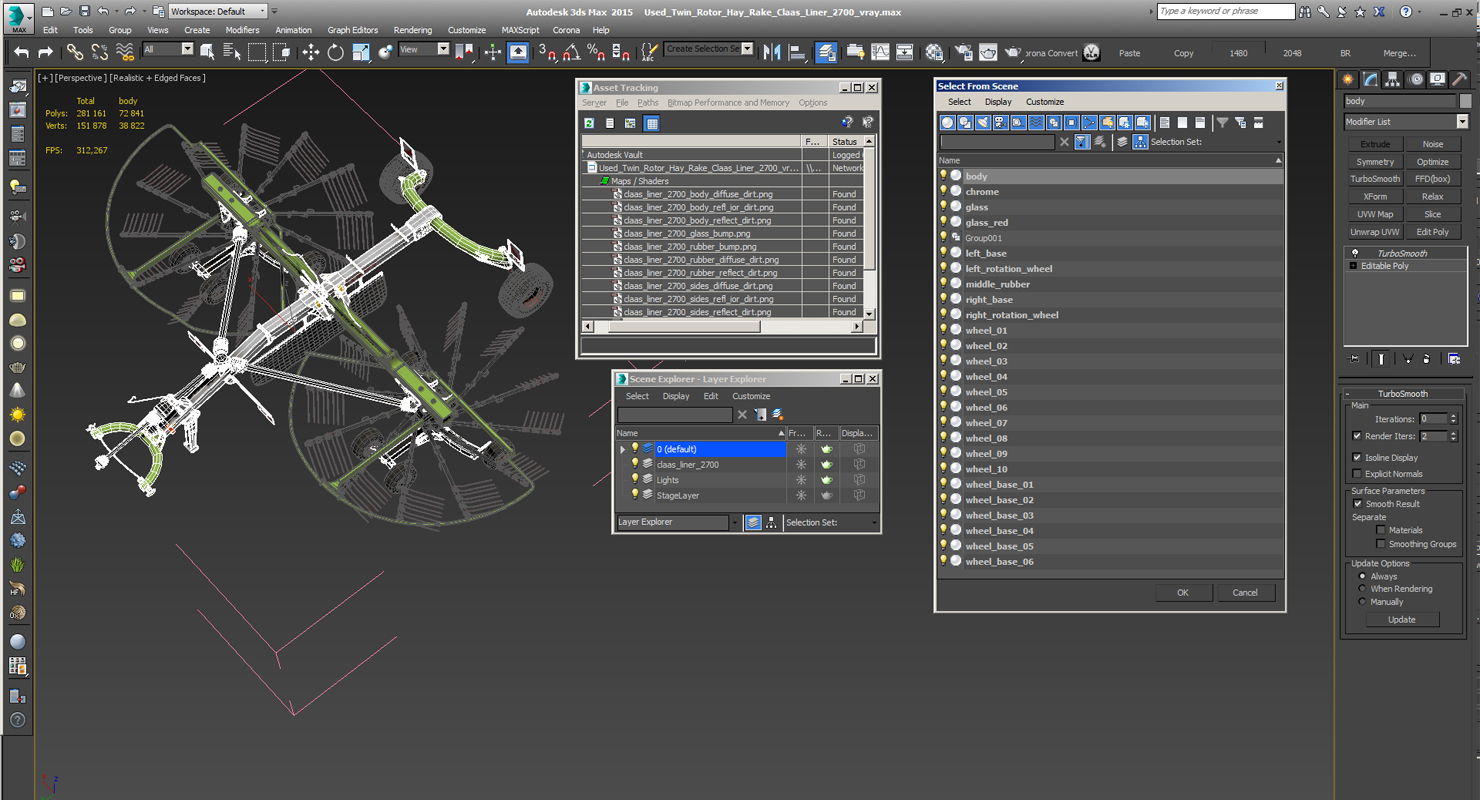Image resolution: width=1480 pixels, height=800 pixels.
Task: Open the Material Editor icon
Action: click(934, 52)
